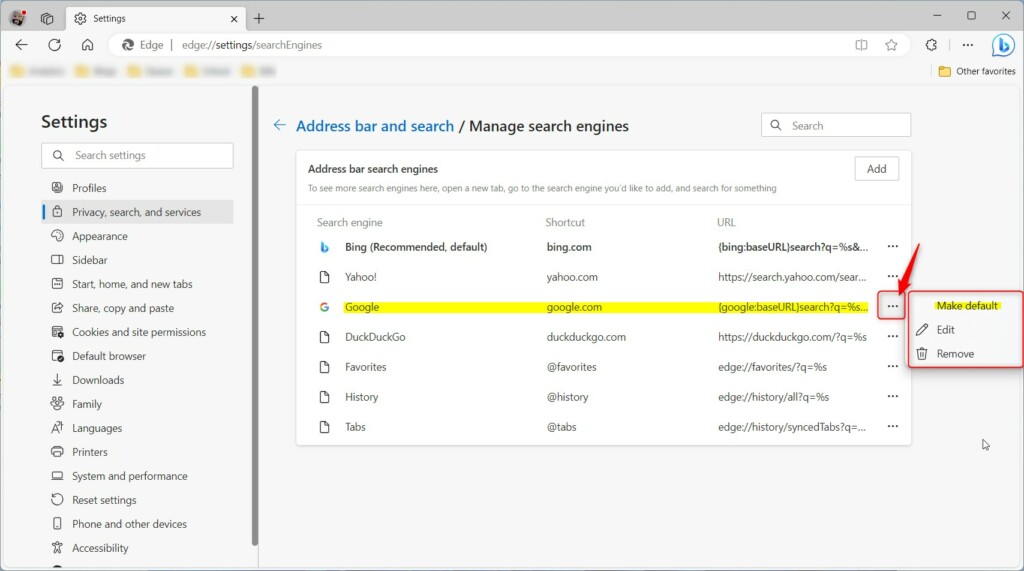Open Share, copy and paste settings

coord(137,308)
